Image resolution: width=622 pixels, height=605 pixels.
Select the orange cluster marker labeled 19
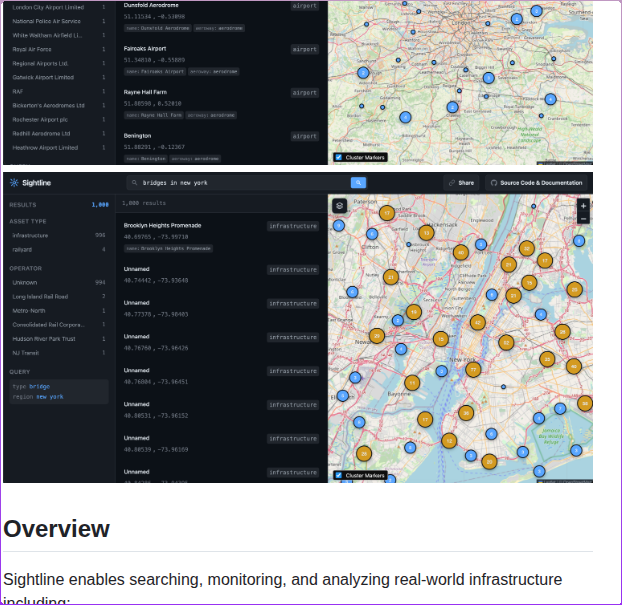414,312
